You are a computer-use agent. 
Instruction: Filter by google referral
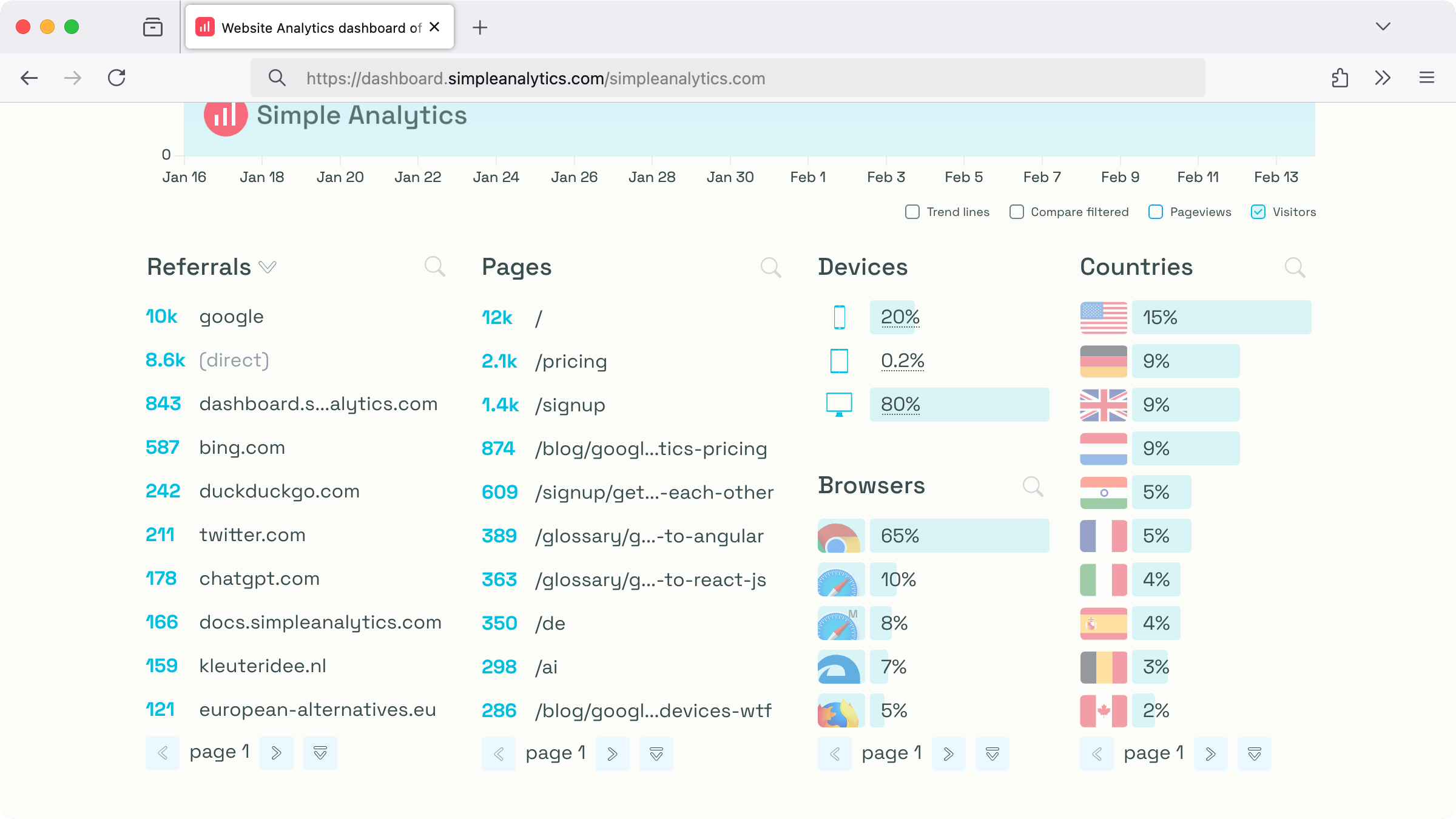(231, 317)
